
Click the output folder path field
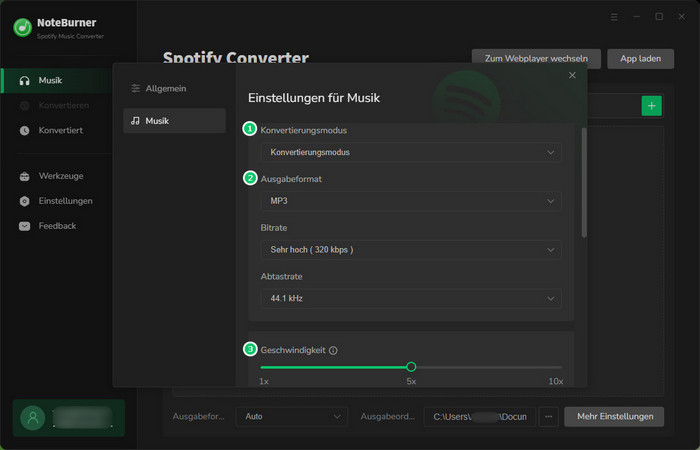click(x=479, y=417)
